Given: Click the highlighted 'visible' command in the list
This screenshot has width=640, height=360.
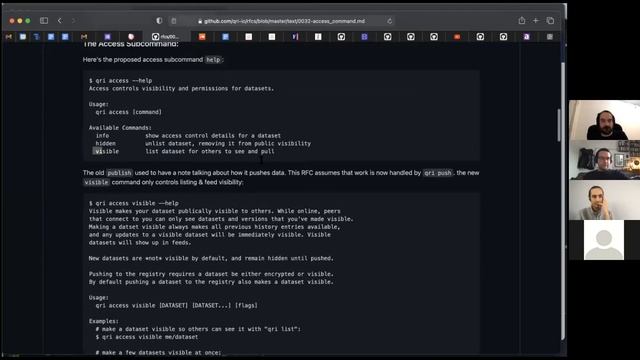Looking at the screenshot, I should pyautogui.click(x=106, y=151).
